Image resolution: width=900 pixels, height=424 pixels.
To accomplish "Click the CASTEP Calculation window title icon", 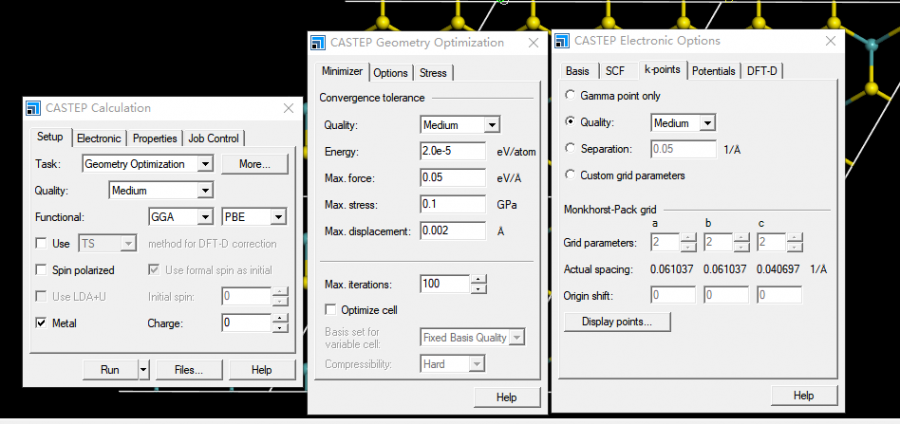I will point(33,108).
